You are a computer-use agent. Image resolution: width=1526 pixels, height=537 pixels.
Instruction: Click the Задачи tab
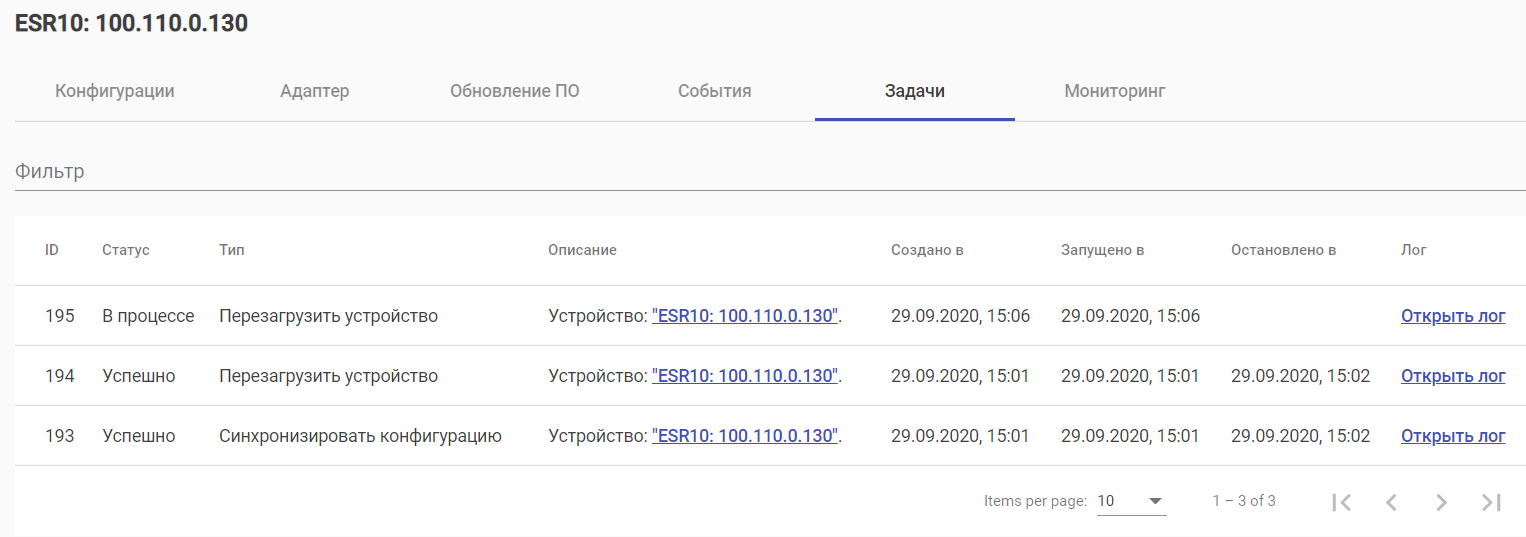point(915,91)
